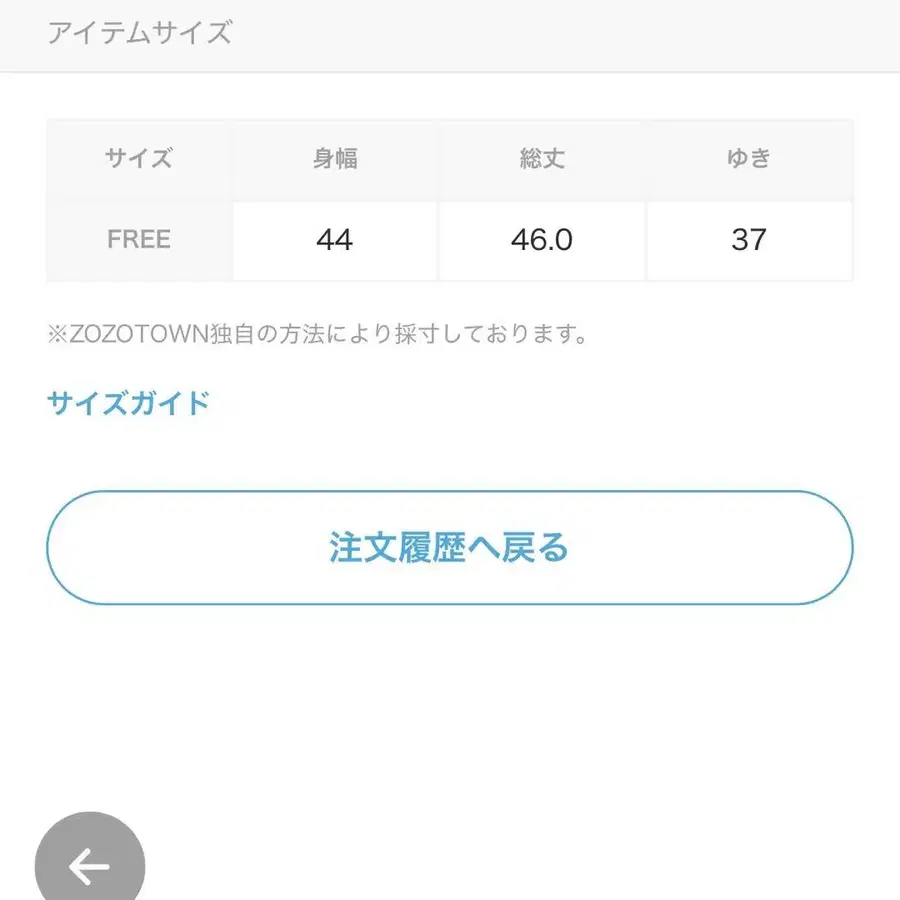The width and height of the screenshot is (900, 900).
Task: Click the 身幅 column header
Action: (335, 159)
